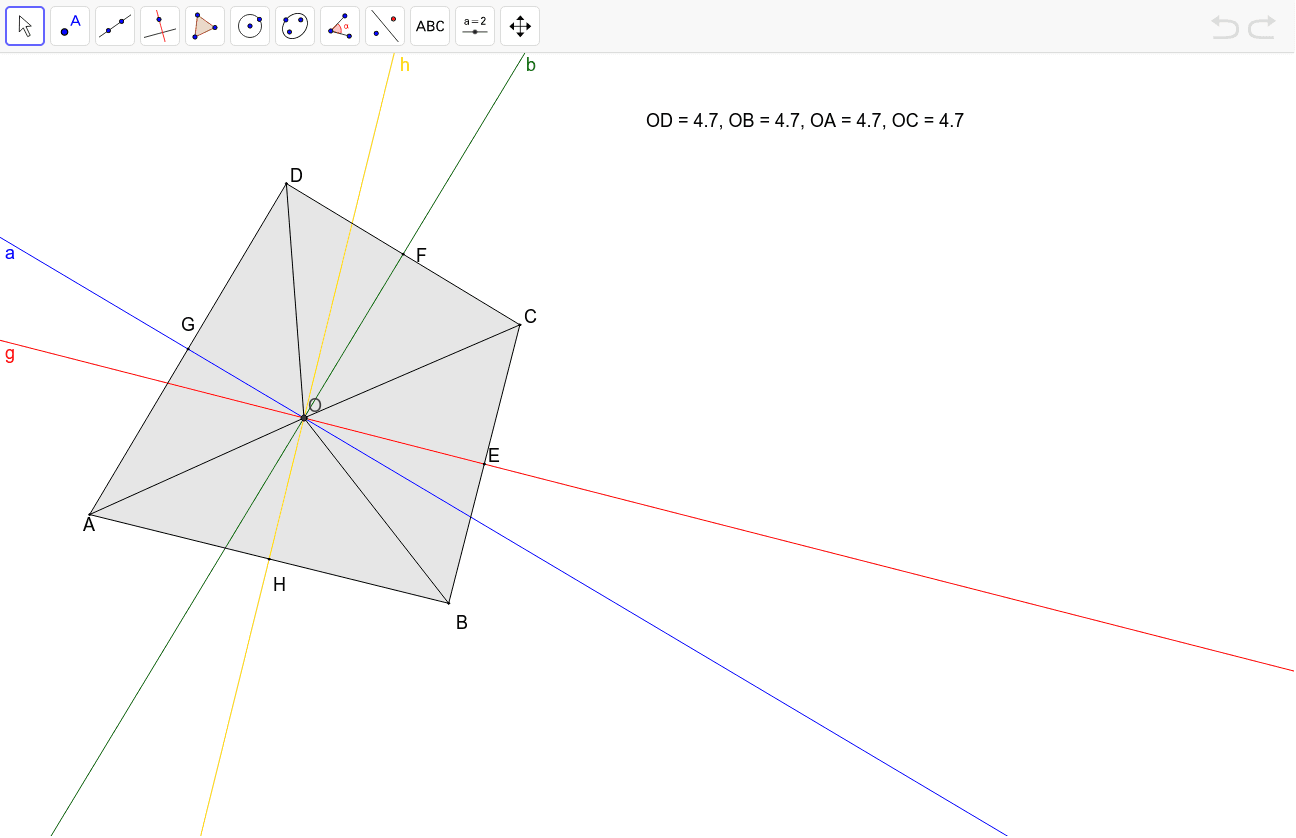Choose the Reflect about Line tool
Viewport: 1296px width, 838px height.
(385, 26)
